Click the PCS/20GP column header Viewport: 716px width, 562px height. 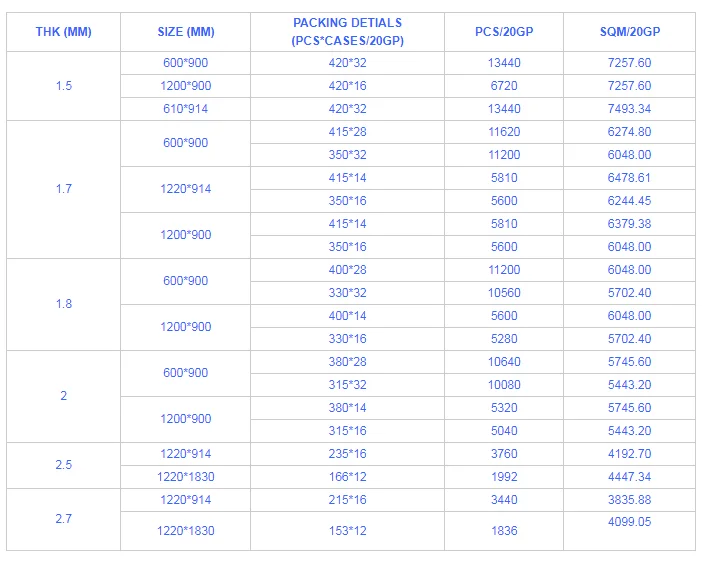tap(504, 32)
